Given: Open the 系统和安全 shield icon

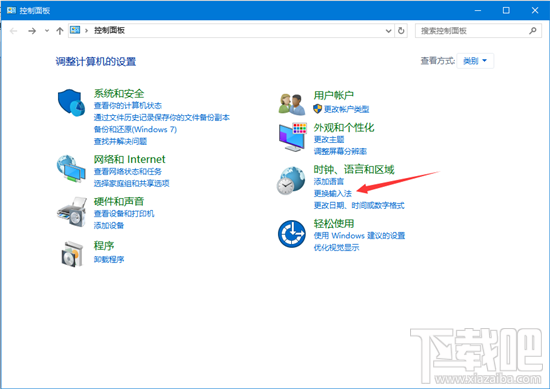Looking at the screenshot, I should tap(71, 102).
